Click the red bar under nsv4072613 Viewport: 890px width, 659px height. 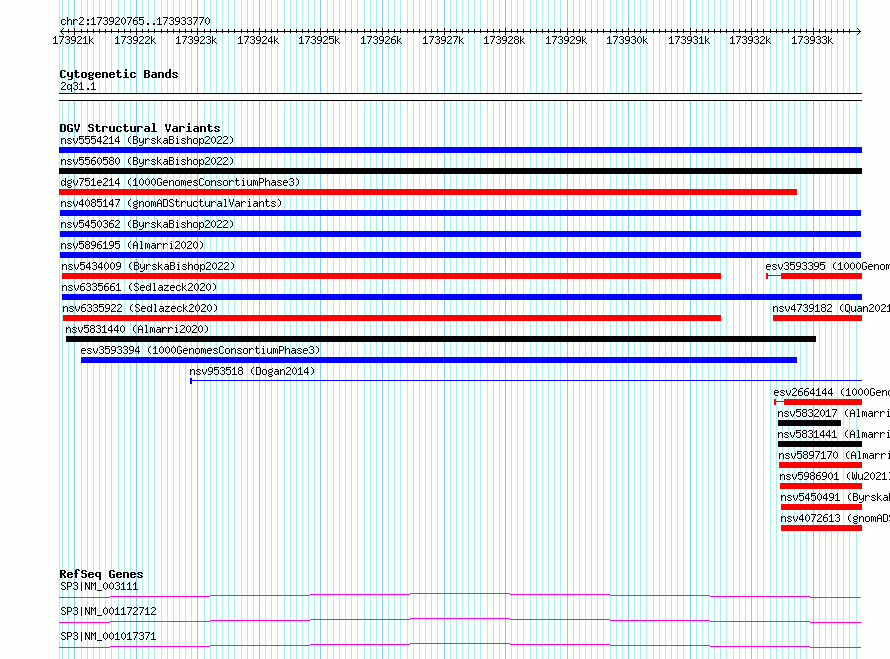click(x=821, y=528)
